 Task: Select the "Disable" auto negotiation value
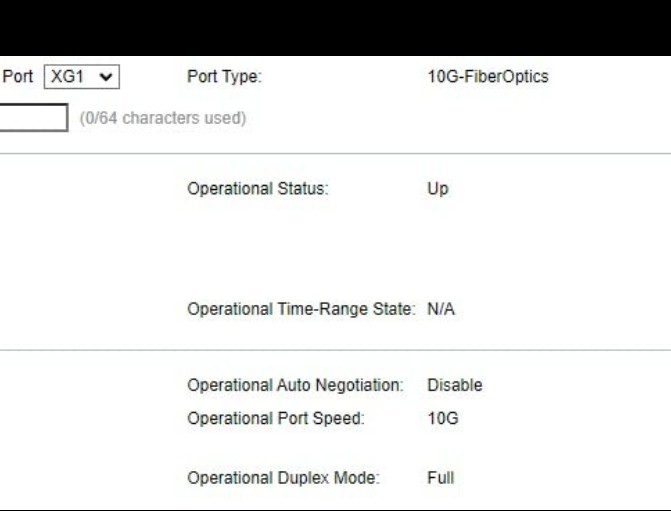pyautogui.click(x=455, y=385)
